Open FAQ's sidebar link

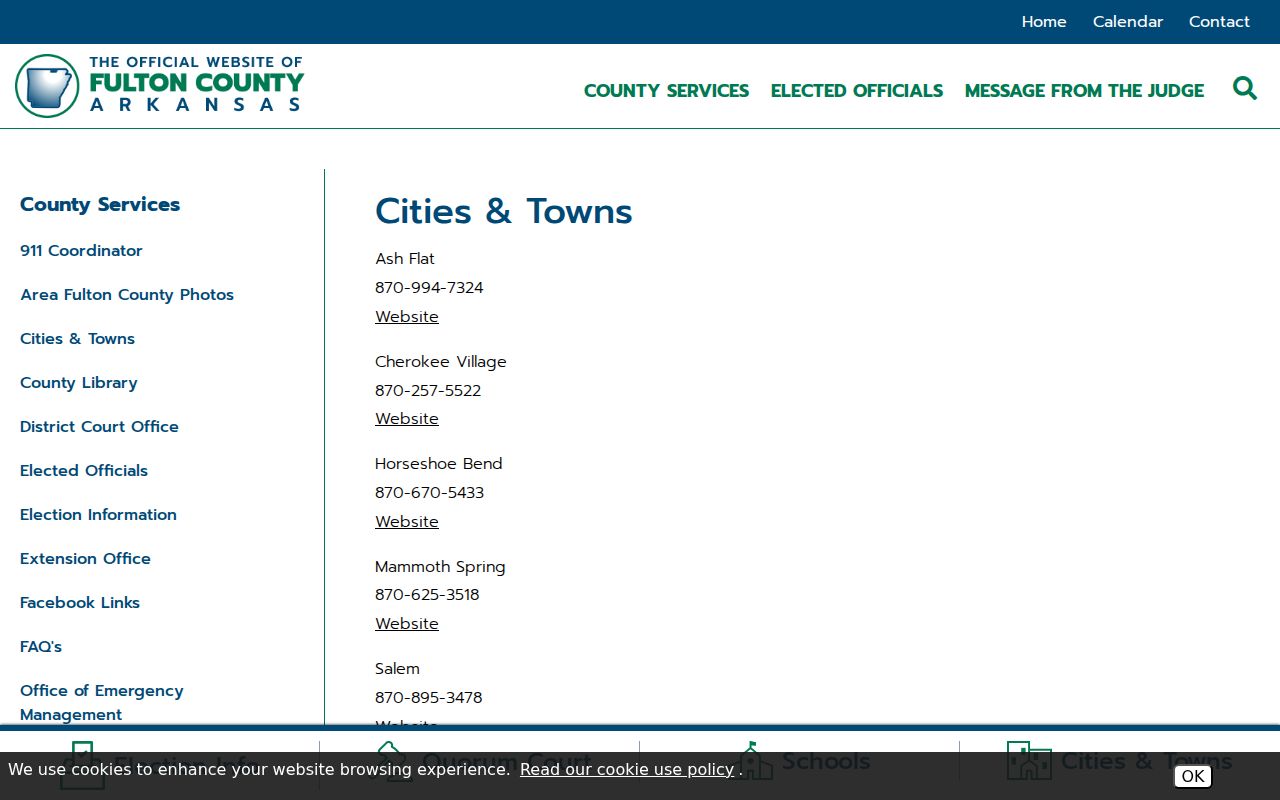click(x=41, y=647)
